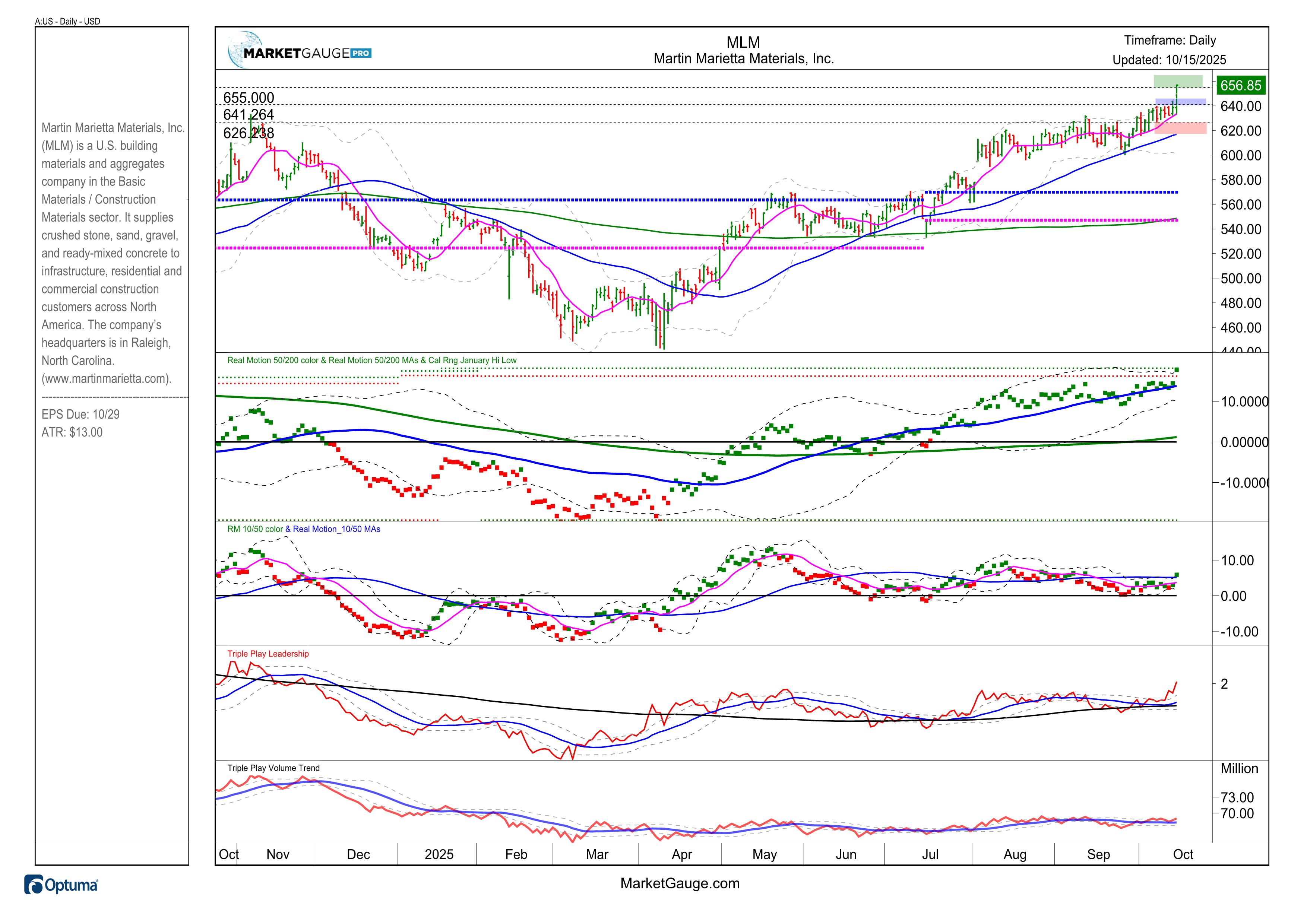
Task: Click the A:US - Daily - USD header
Action: click(x=67, y=21)
